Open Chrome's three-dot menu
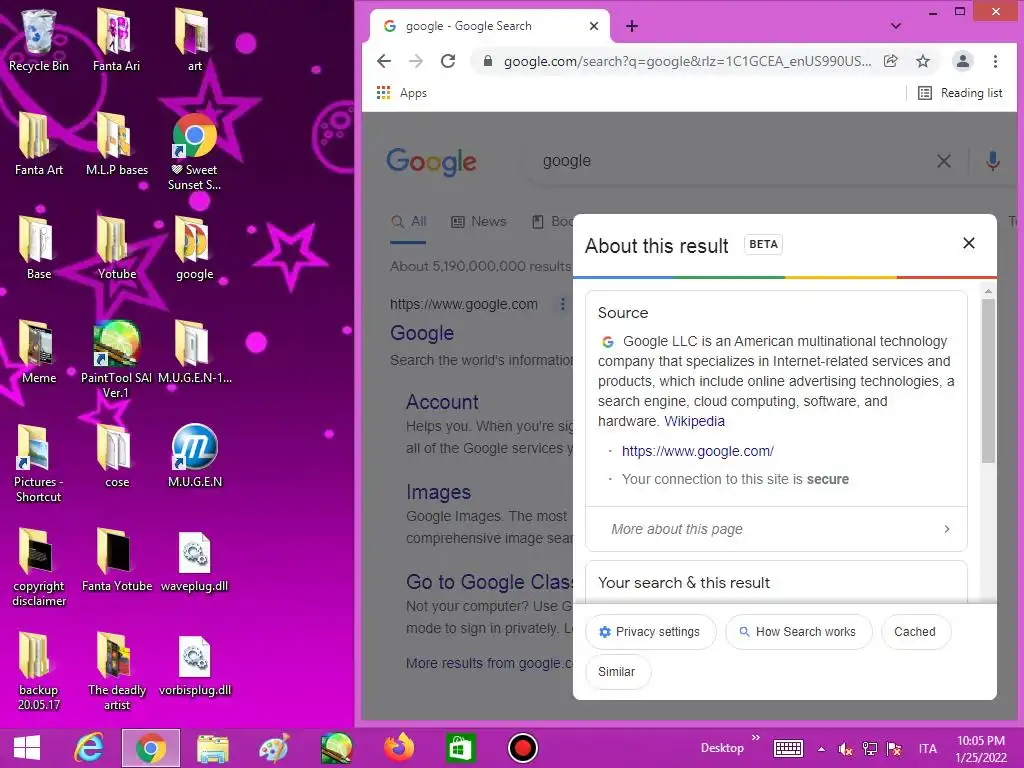Screen dimensions: 1024x768 pos(995,61)
